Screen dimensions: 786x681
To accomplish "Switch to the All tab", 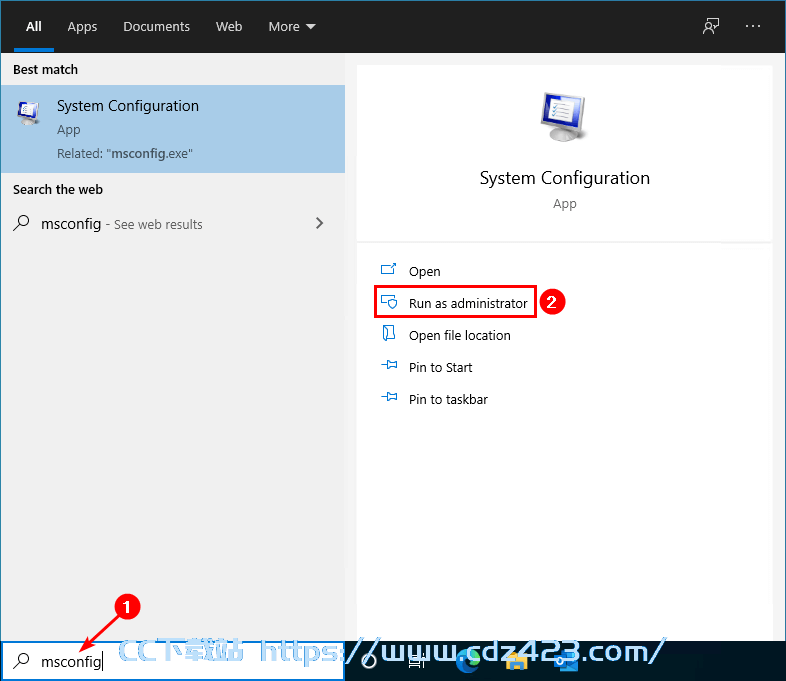I will pyautogui.click(x=34, y=27).
